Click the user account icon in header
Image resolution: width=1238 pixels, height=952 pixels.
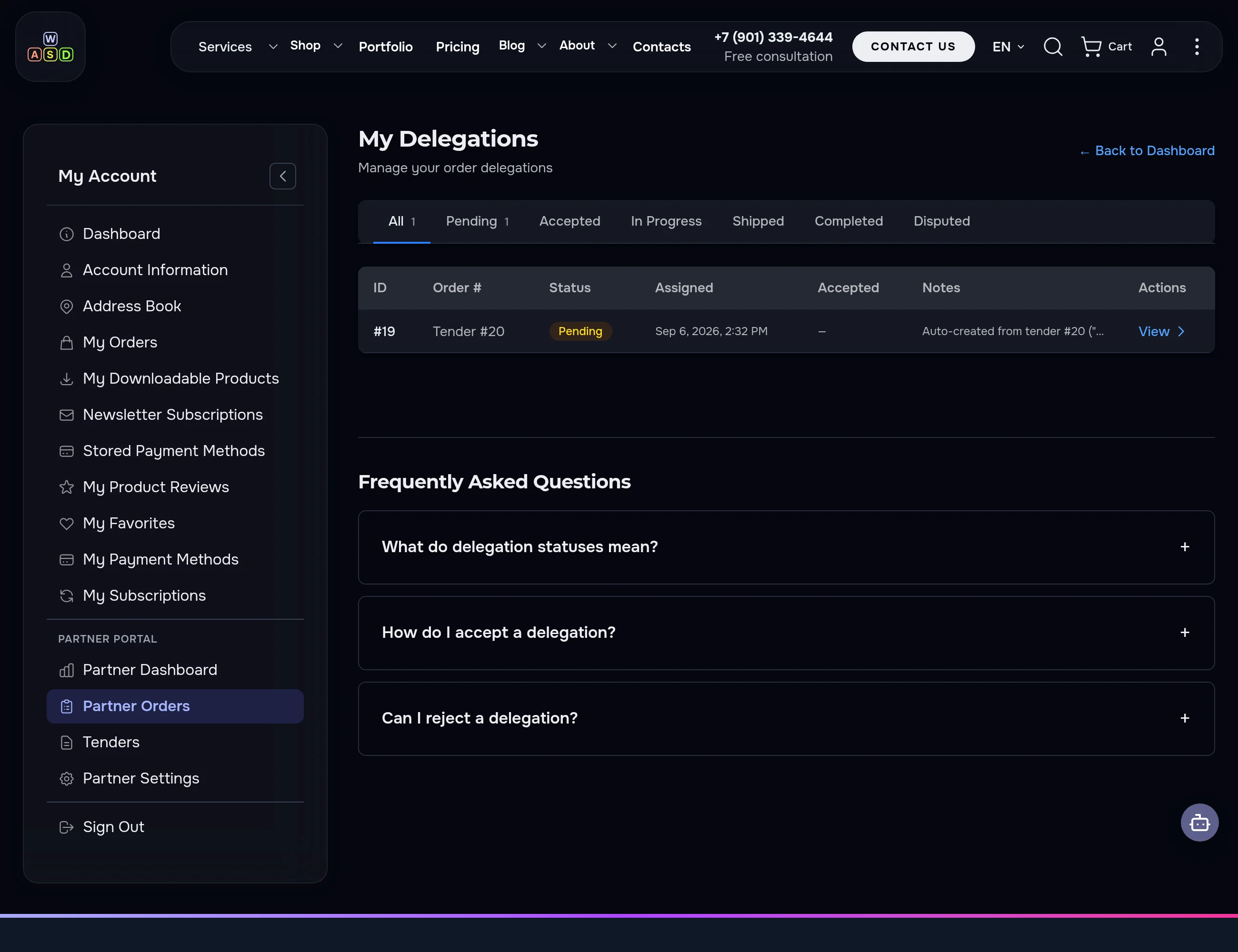1158,47
